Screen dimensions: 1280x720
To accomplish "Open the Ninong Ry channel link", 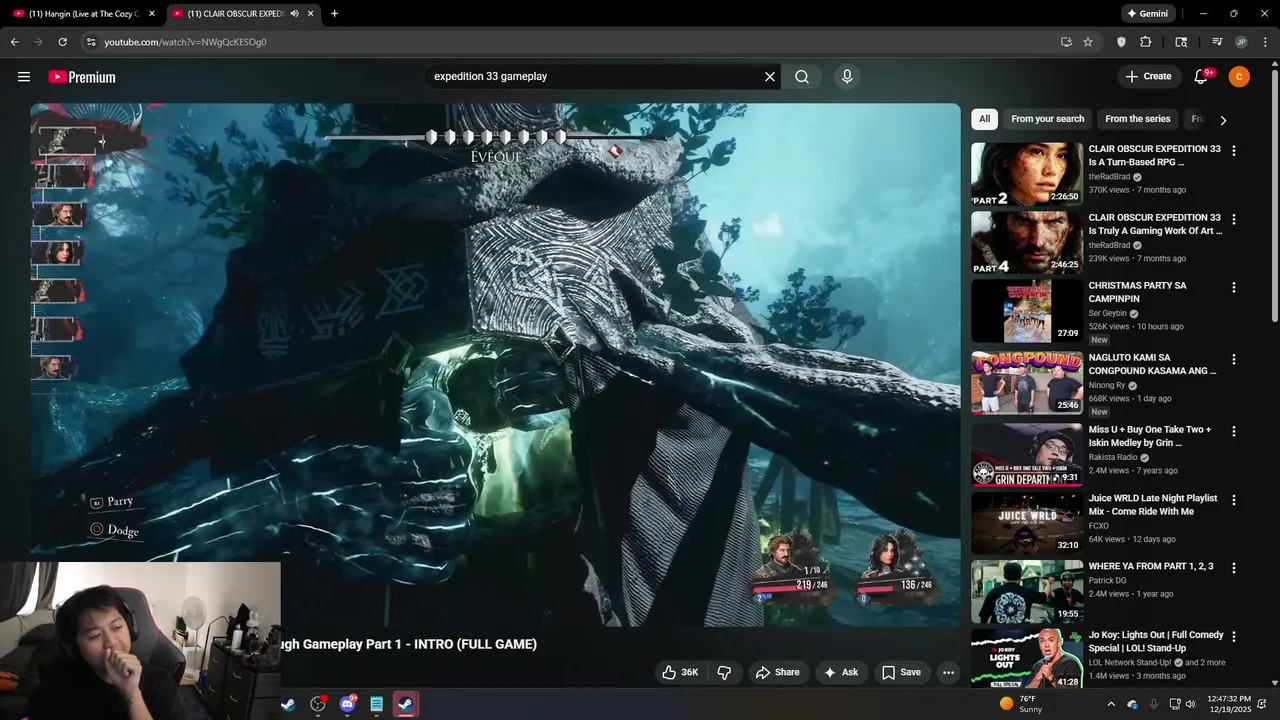I will click(1108, 385).
